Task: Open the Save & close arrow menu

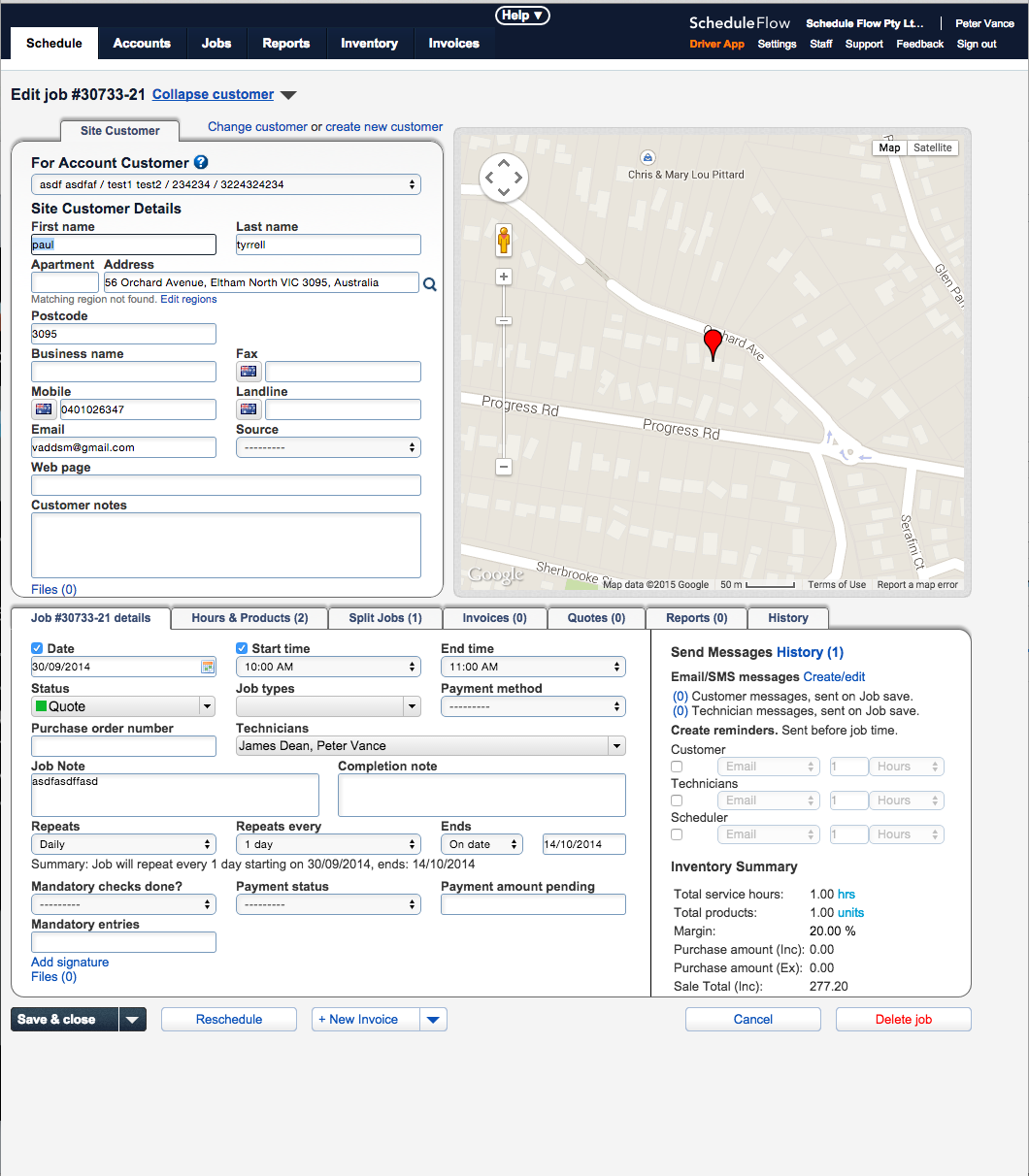Action: pos(133,1020)
